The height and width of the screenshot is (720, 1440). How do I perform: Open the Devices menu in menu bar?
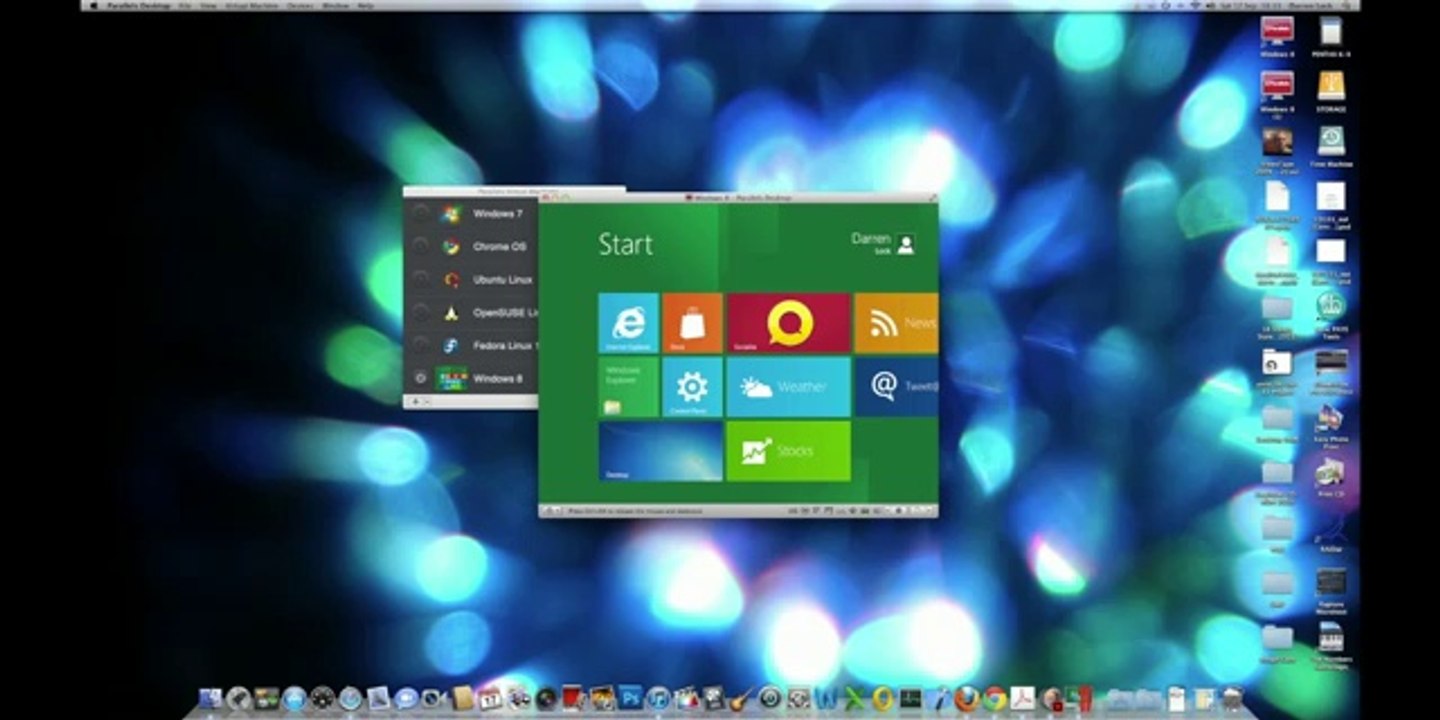pos(300,5)
